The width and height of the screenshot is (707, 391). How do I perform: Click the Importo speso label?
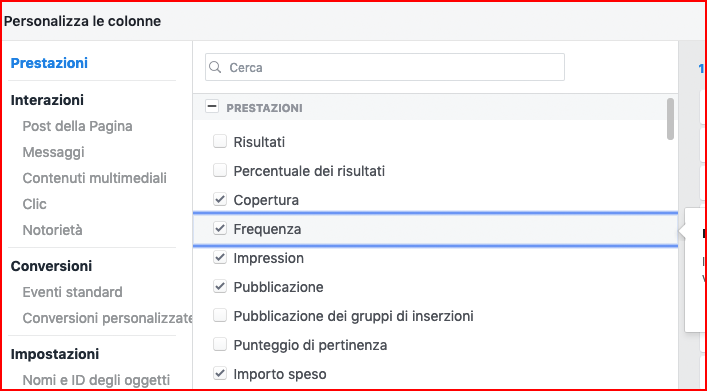pyautogui.click(x=280, y=374)
